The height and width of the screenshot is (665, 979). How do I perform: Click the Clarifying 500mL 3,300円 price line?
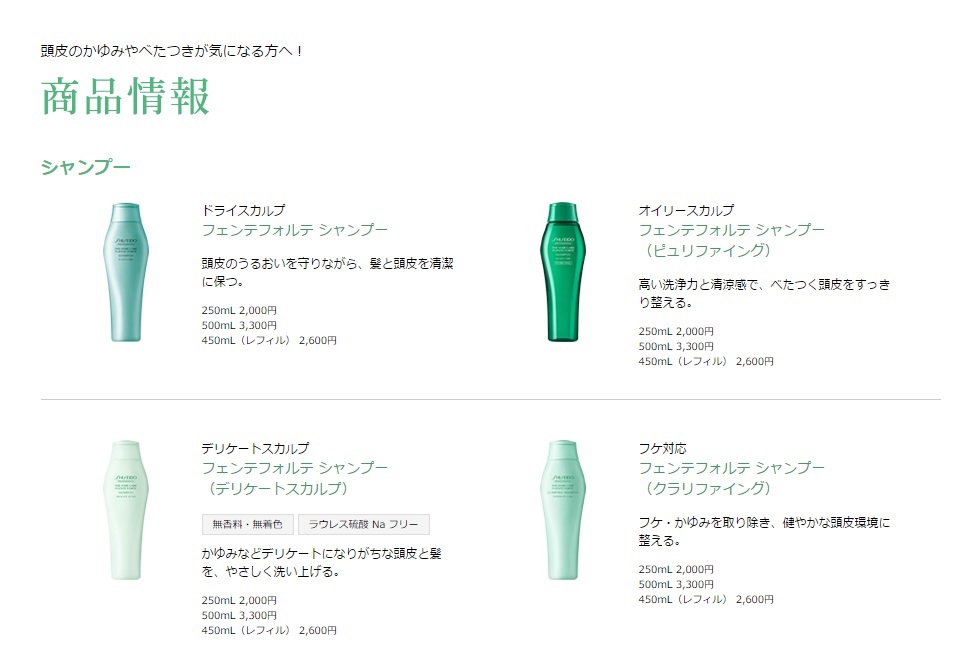point(676,584)
